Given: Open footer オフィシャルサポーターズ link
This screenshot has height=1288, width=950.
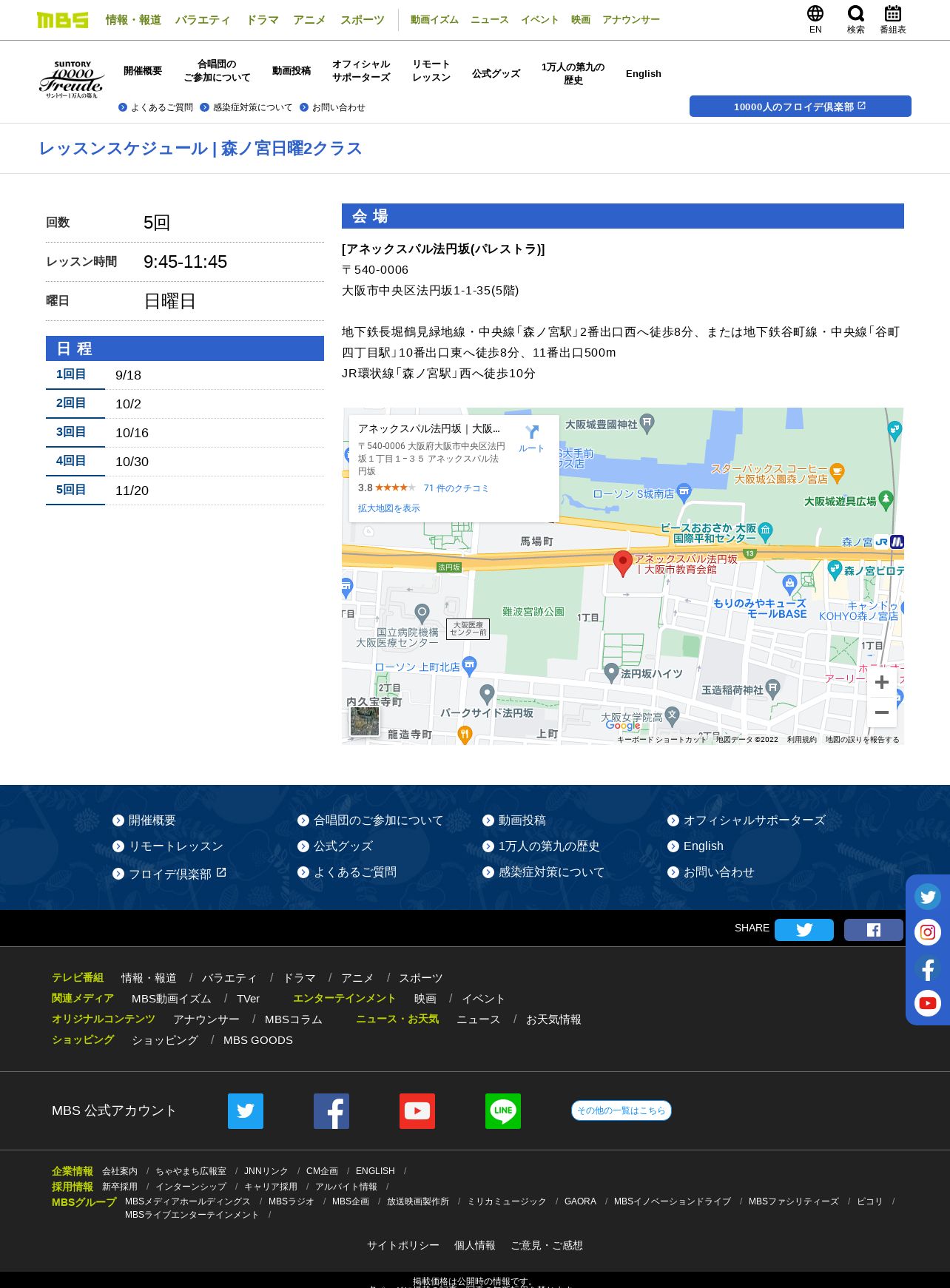Looking at the screenshot, I should point(747,820).
